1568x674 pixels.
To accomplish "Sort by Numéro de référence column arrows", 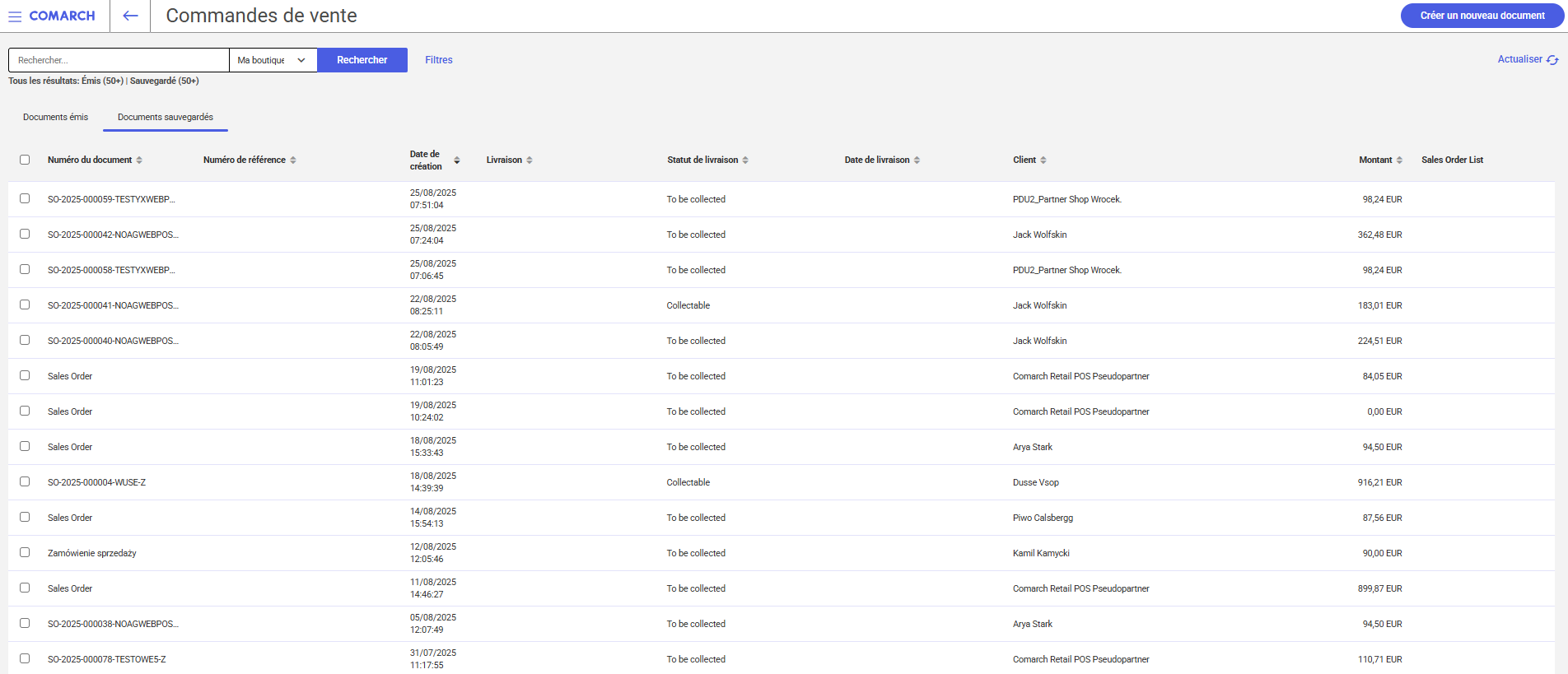I will [x=293, y=160].
